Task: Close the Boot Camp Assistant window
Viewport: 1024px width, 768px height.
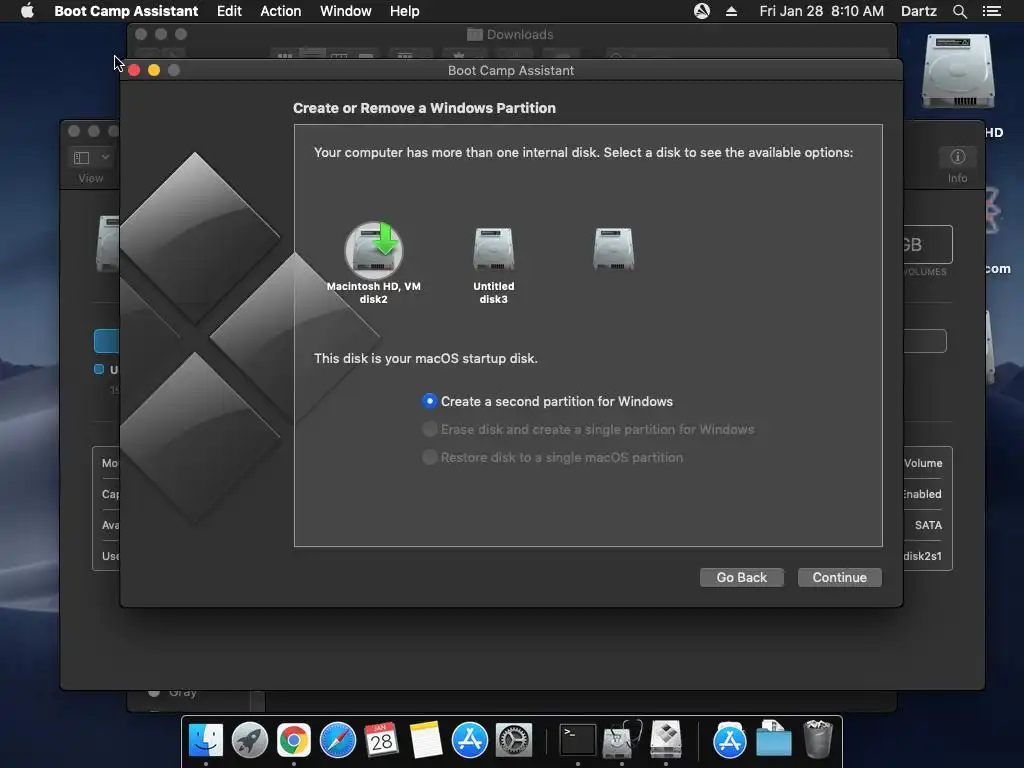Action: (134, 70)
